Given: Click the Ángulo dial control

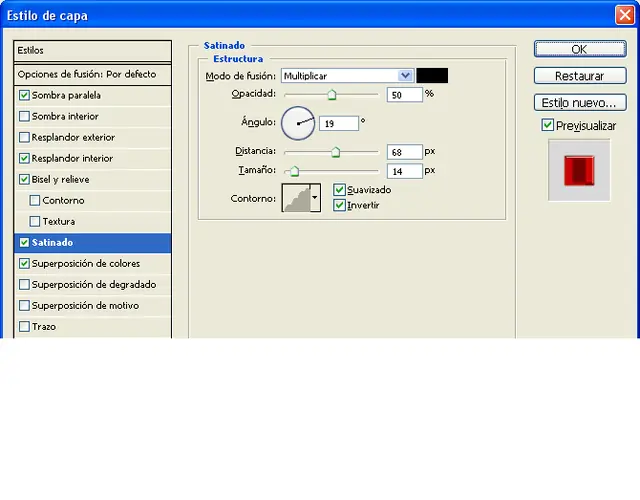Looking at the screenshot, I should pos(298,123).
